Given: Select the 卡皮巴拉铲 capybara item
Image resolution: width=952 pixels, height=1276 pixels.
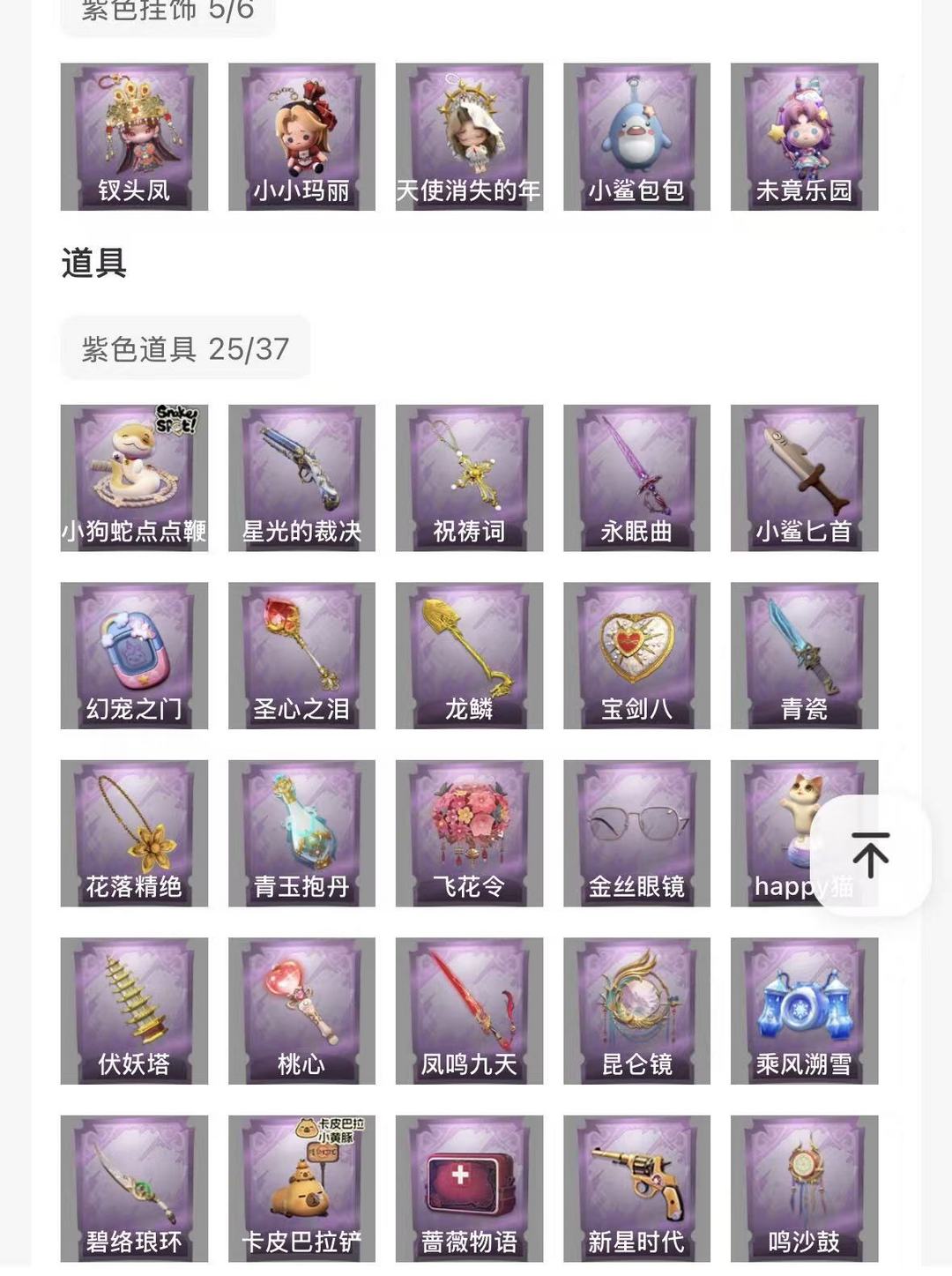Looking at the screenshot, I should (301, 1189).
